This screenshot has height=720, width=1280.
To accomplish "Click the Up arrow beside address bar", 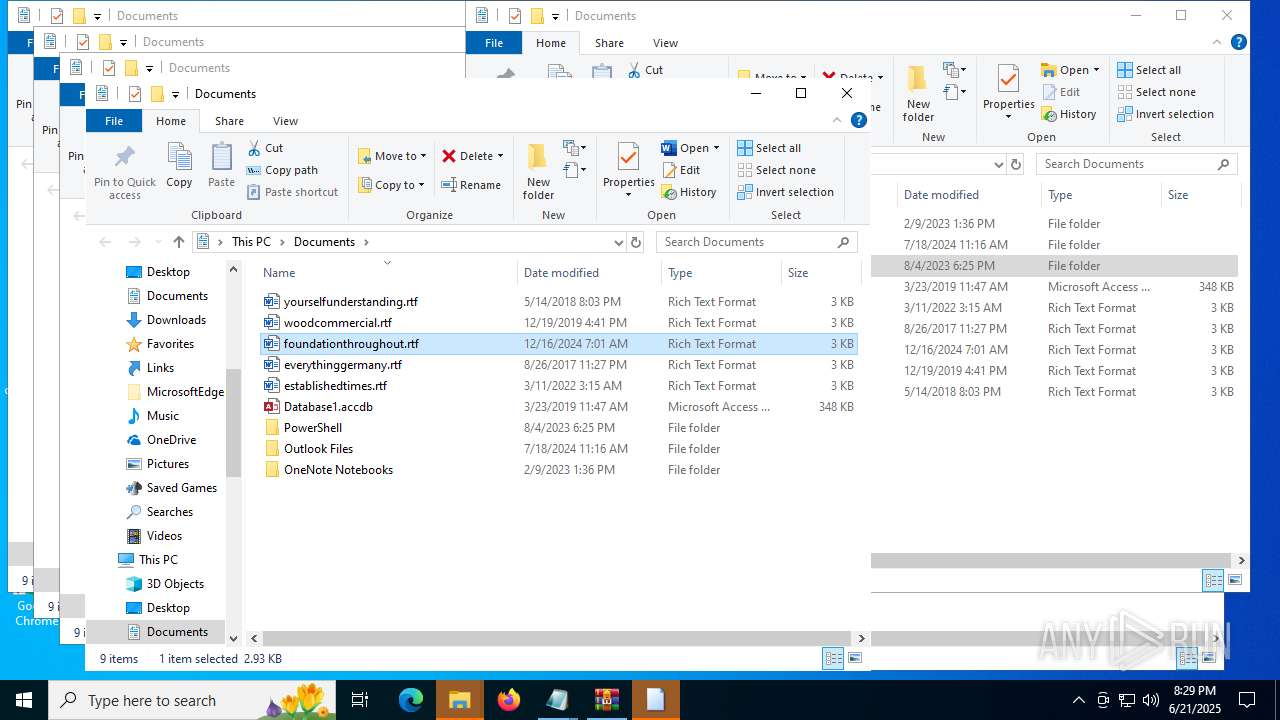I will [x=179, y=242].
